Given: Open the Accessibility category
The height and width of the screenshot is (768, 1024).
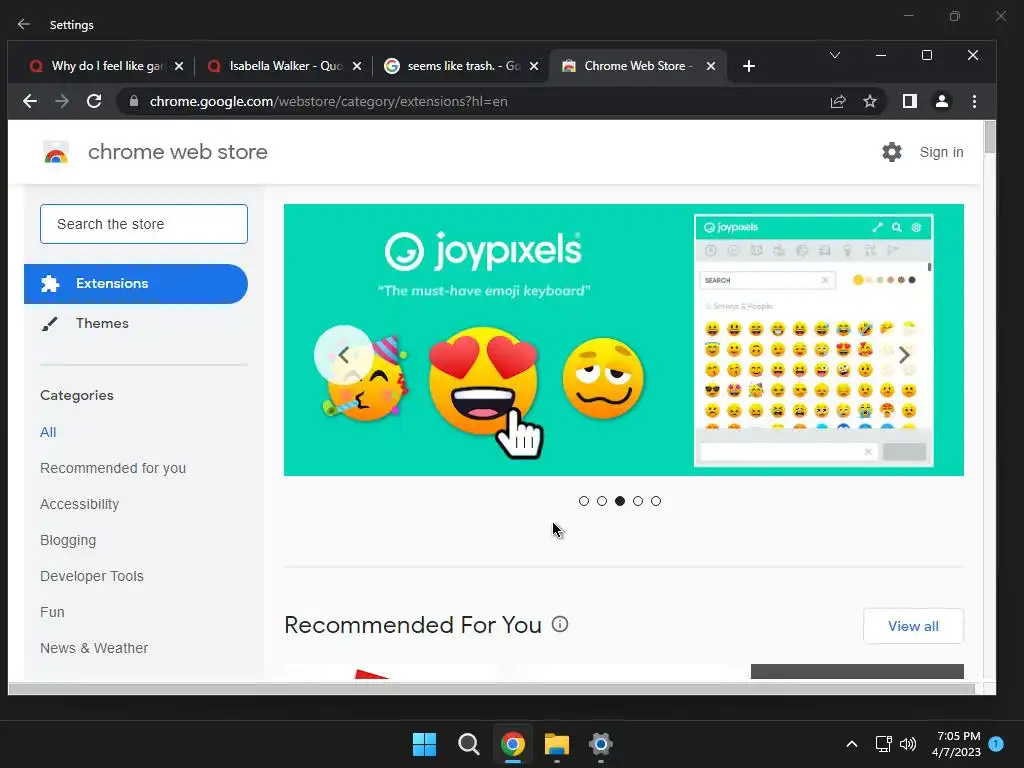Looking at the screenshot, I should pyautogui.click(x=80, y=504).
